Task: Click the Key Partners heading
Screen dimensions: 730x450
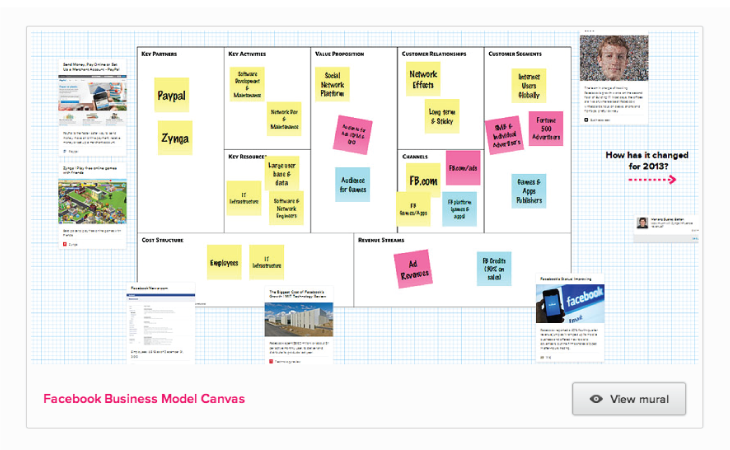Action: (159, 54)
